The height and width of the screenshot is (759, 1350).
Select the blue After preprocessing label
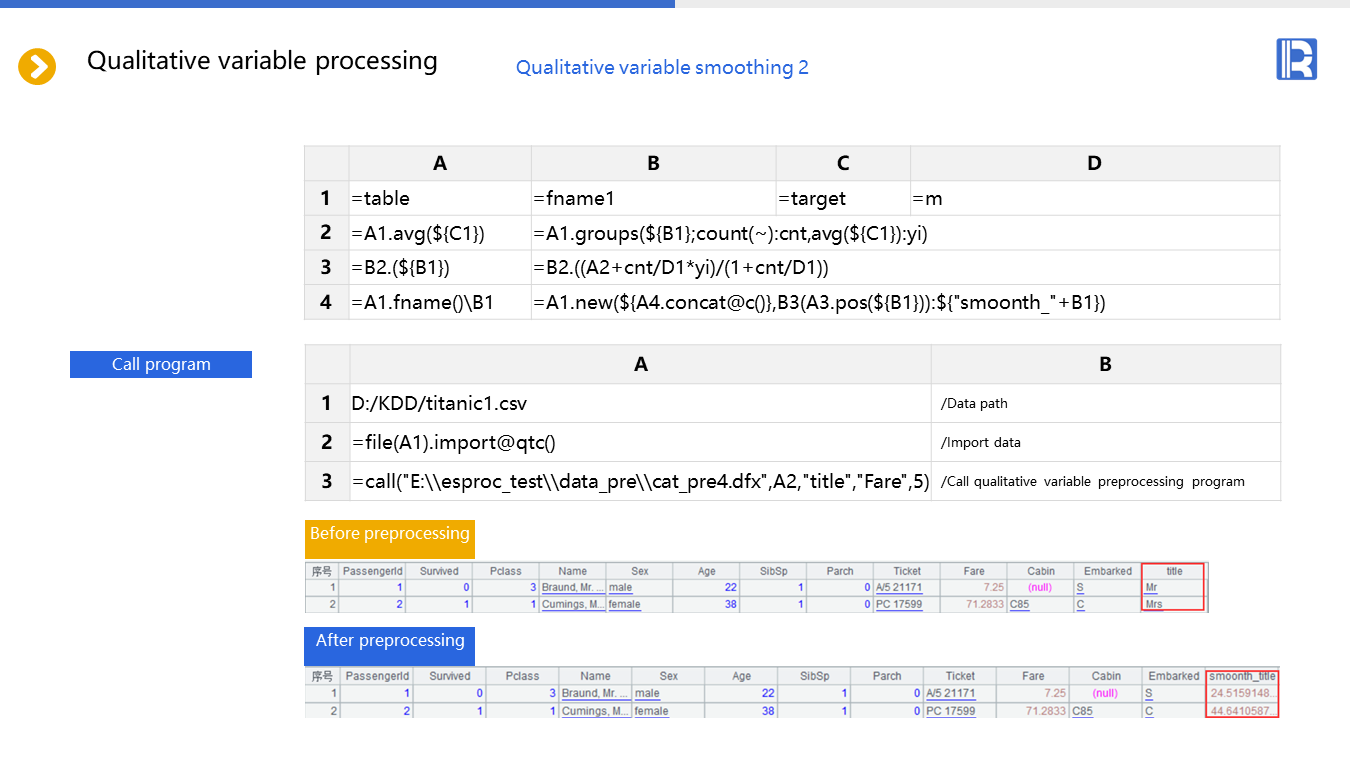click(389, 641)
